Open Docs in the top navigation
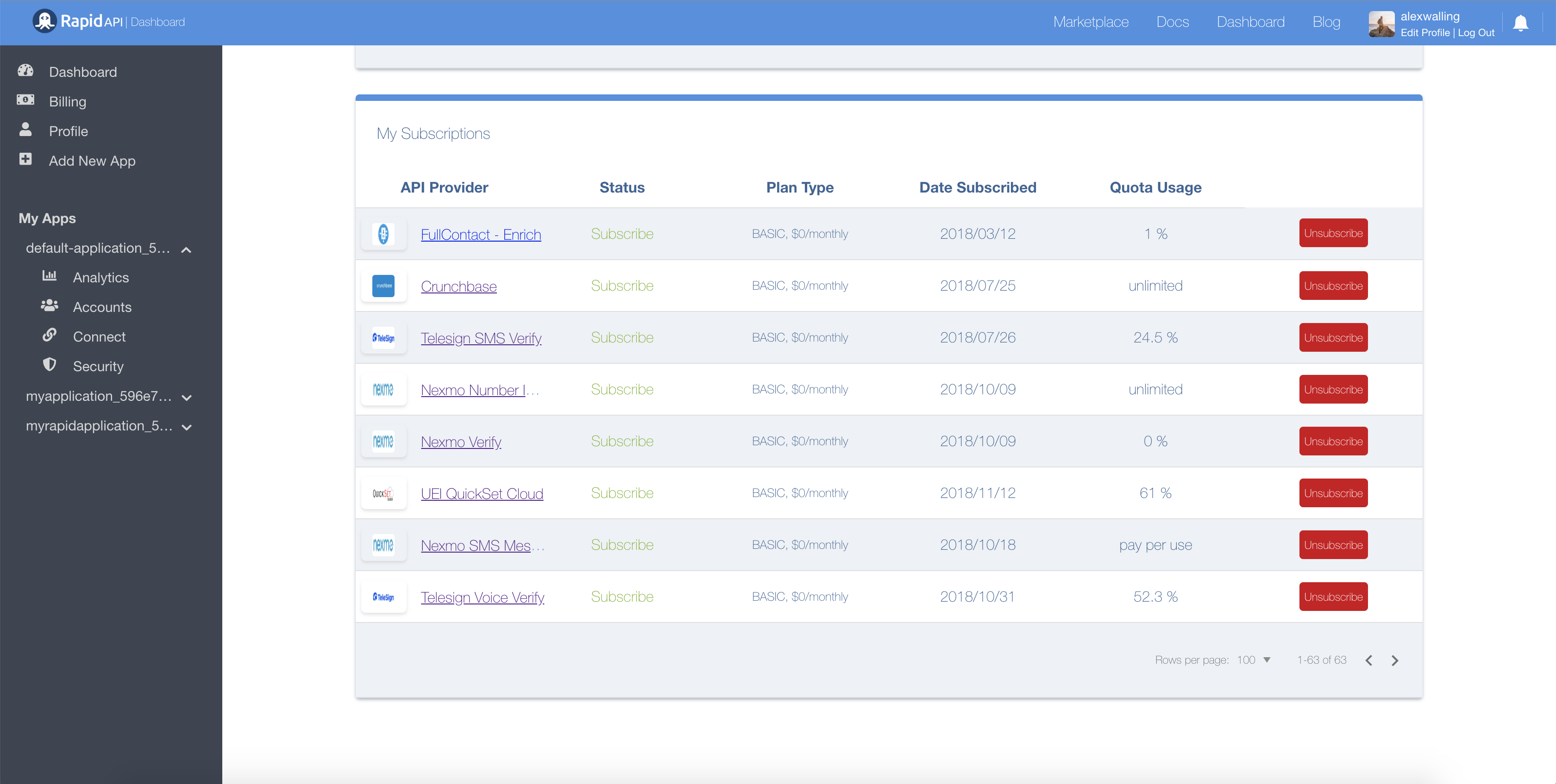 click(x=1172, y=22)
